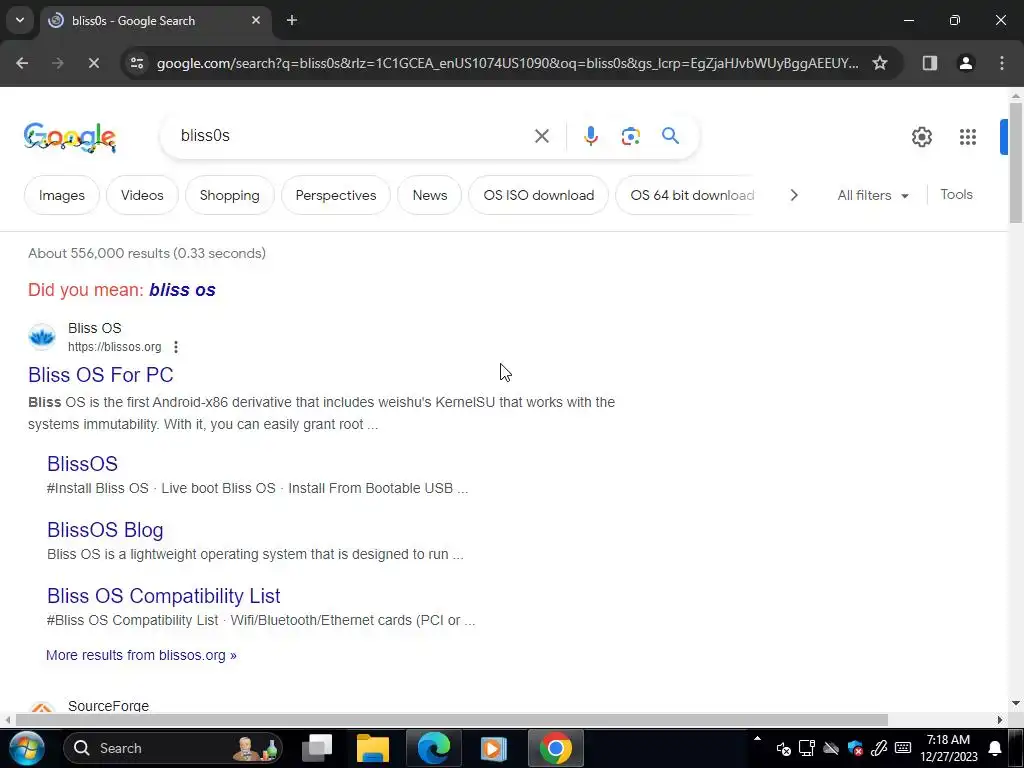This screenshot has width=1024, height=768.
Task: Stop page loading with X button
Action: (x=93, y=63)
